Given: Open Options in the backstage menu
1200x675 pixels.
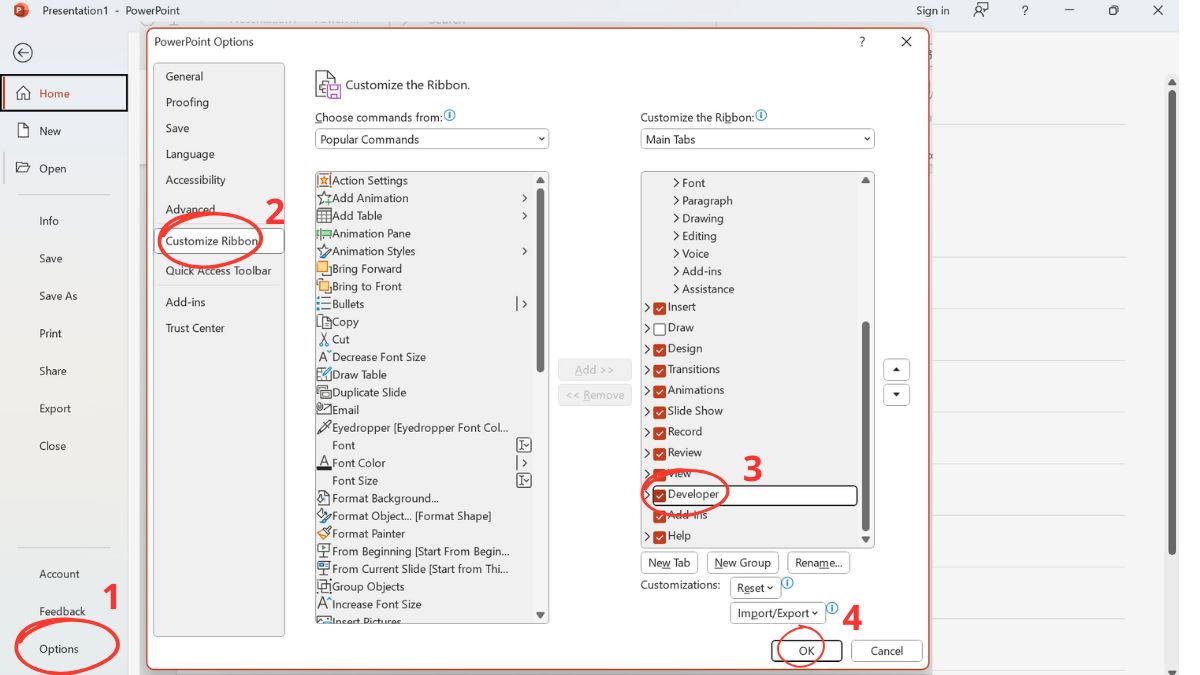Looking at the screenshot, I should pyautogui.click(x=59, y=649).
